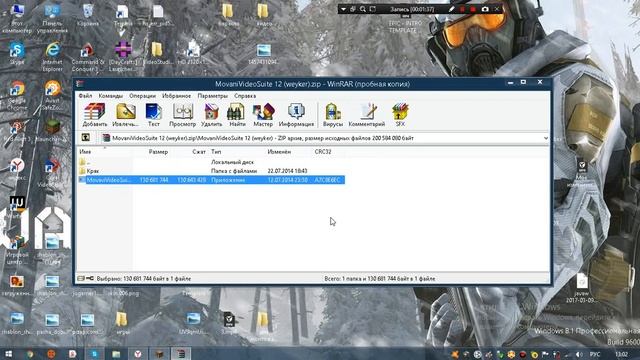640x360 pixels.
Task: Open the Команды menu
Action: coord(111,96)
